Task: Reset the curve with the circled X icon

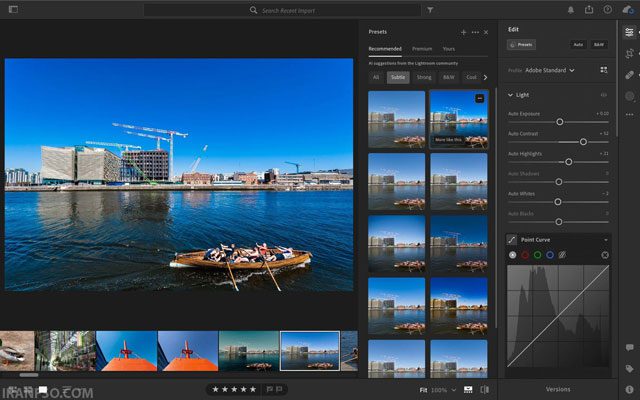Action: [605, 255]
